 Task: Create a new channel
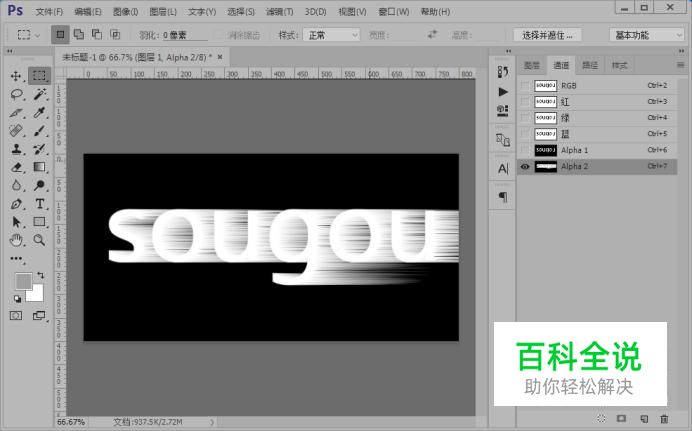point(644,419)
